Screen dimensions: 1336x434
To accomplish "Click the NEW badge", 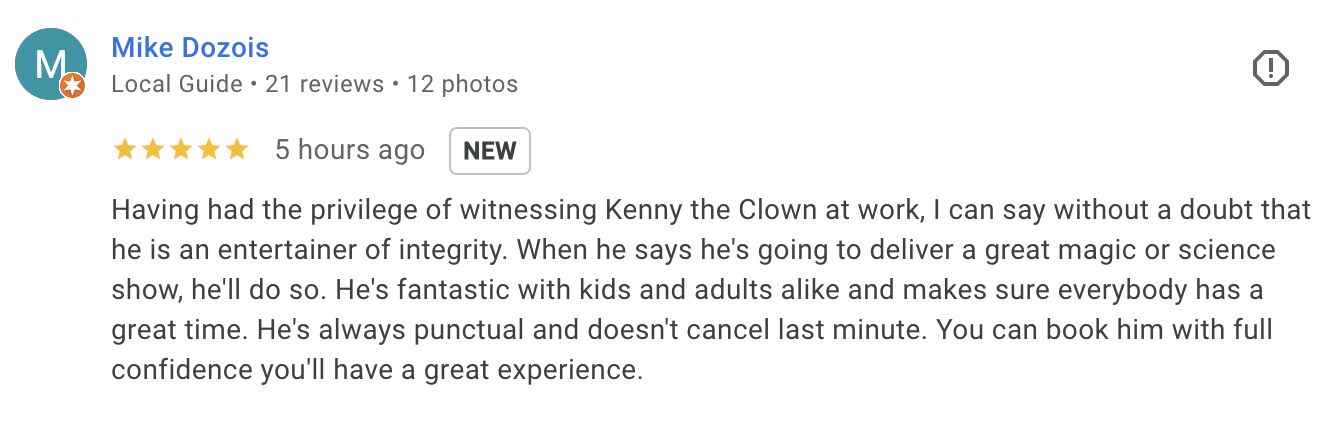I will pyautogui.click(x=490, y=151).
